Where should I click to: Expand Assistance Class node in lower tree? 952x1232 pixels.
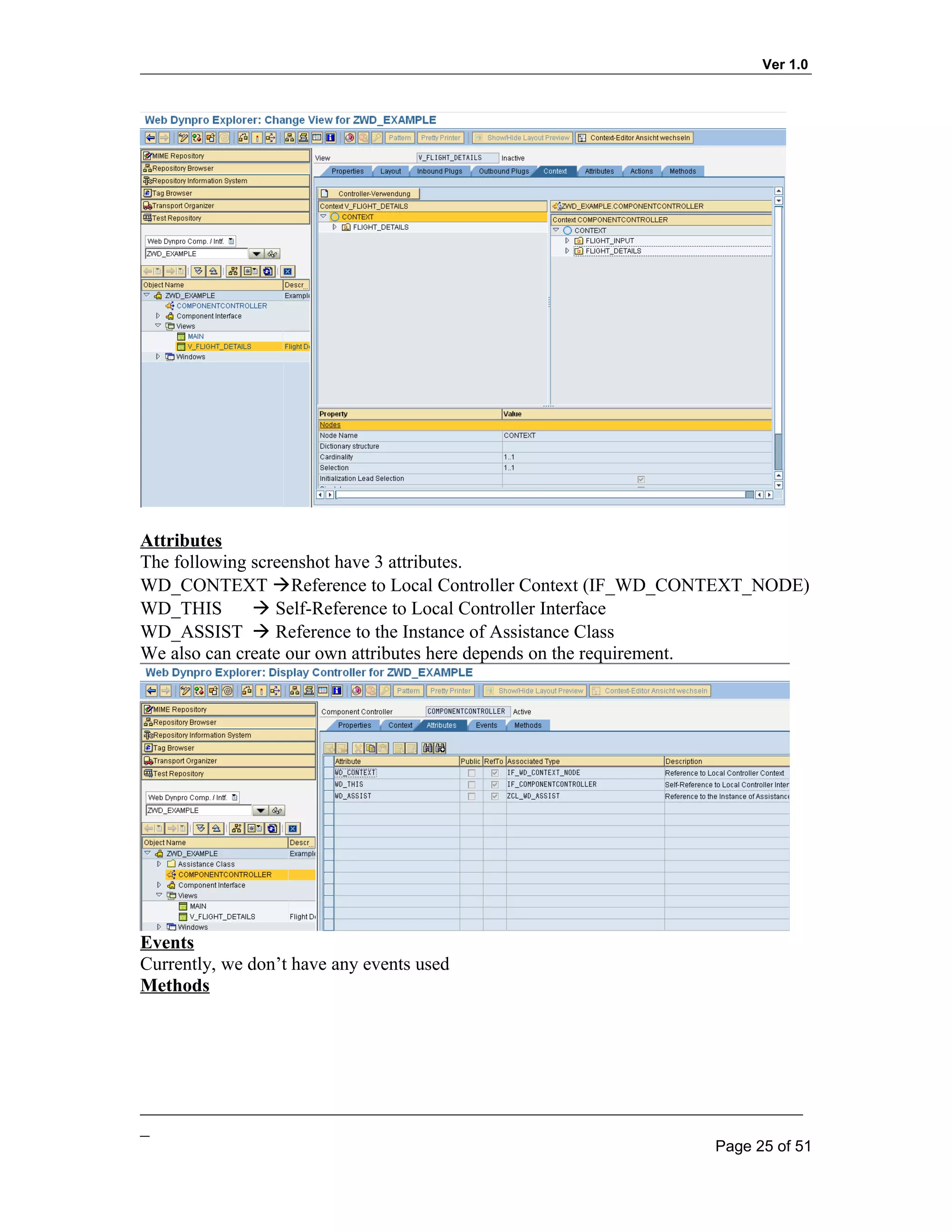coord(159,864)
